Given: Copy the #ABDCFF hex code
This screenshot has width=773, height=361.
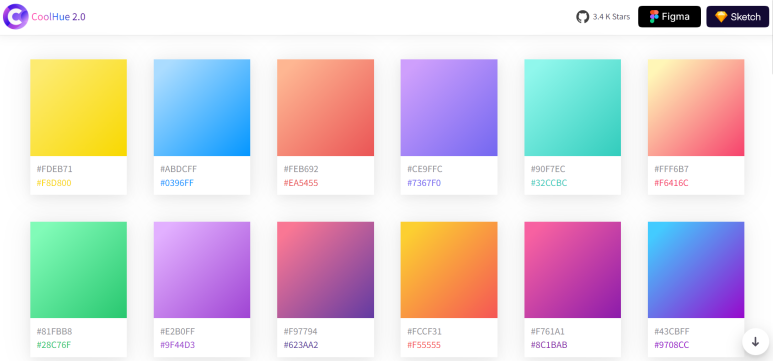Looking at the screenshot, I should point(178,169).
